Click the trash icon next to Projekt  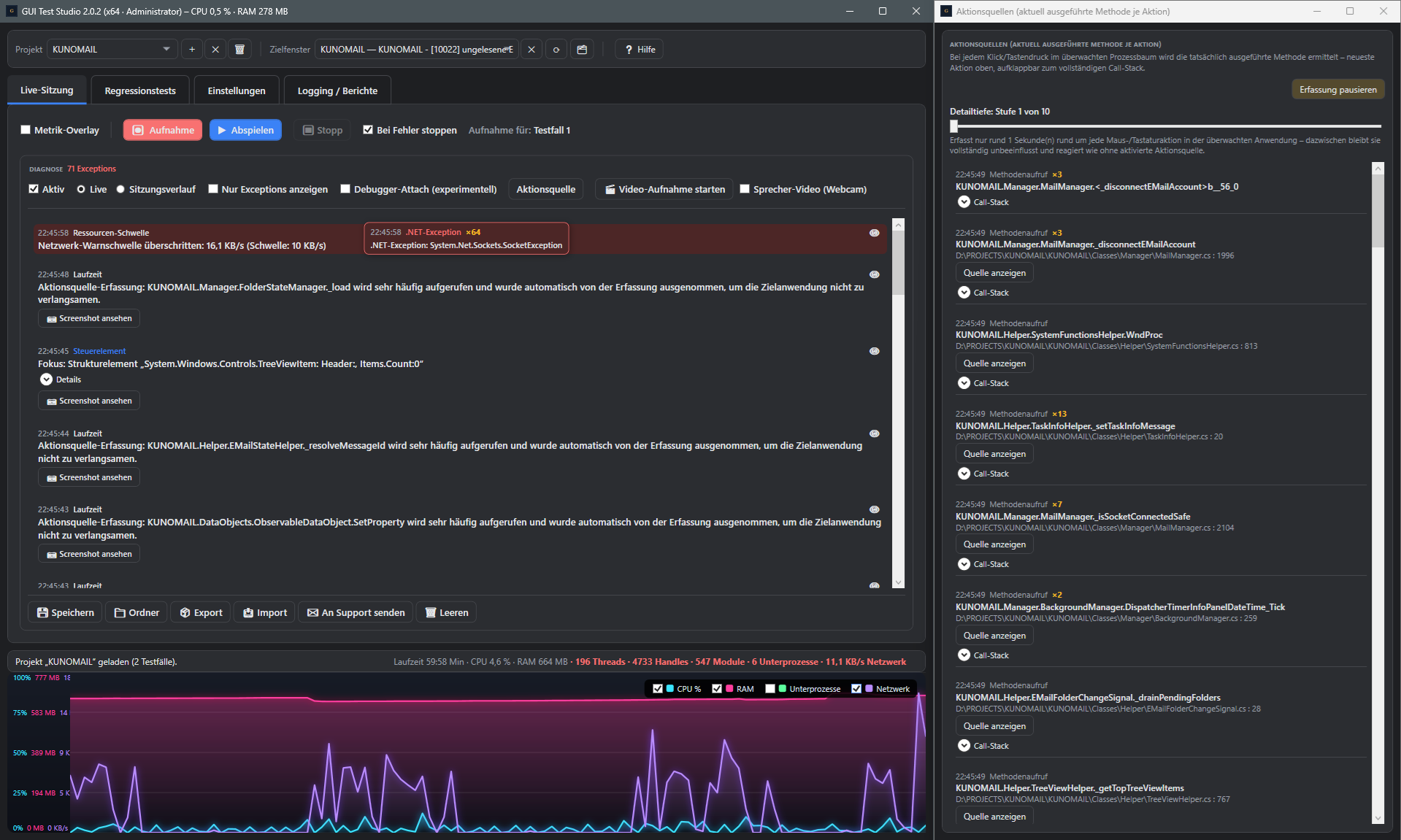pos(239,50)
